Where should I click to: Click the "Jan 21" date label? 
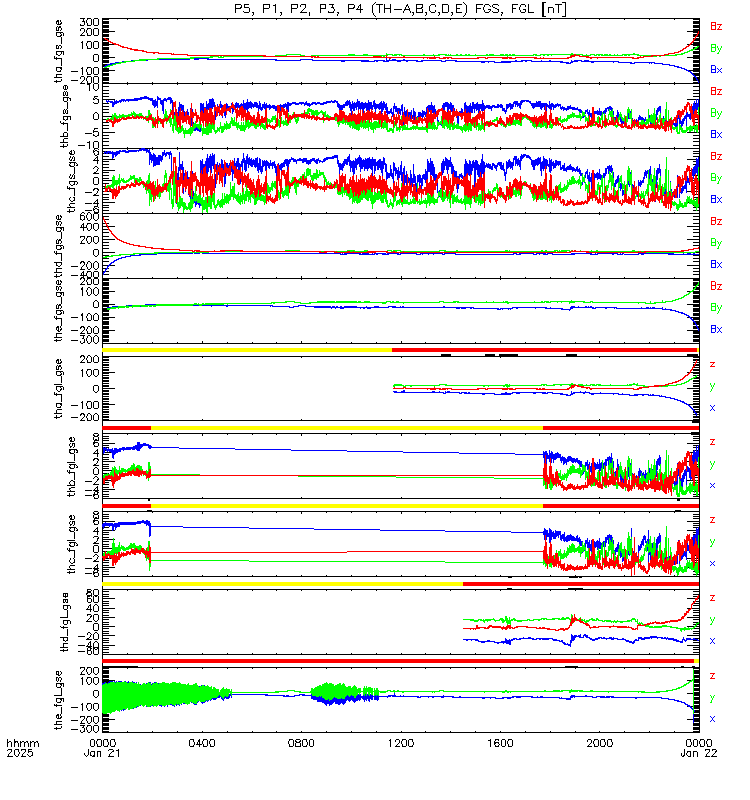click(102, 753)
